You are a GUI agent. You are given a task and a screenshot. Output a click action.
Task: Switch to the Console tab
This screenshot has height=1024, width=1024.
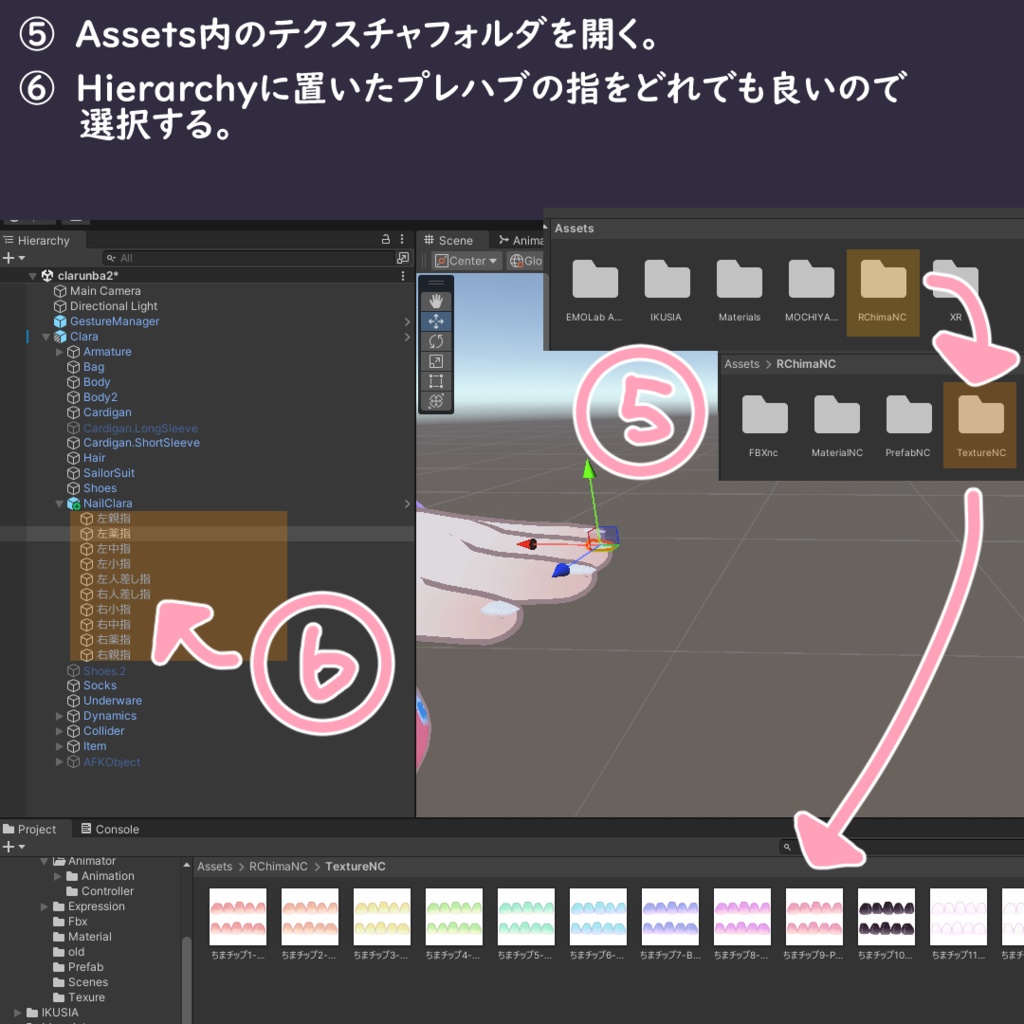click(x=110, y=829)
